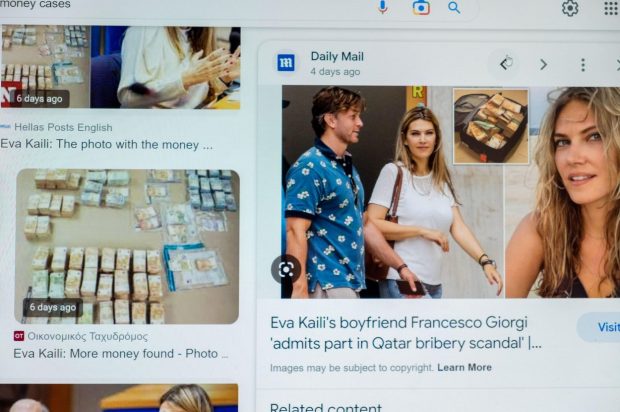
Task: Select the money bundles thumbnail from Οικονομικός Ταχυδρόμος
Action: point(127,247)
